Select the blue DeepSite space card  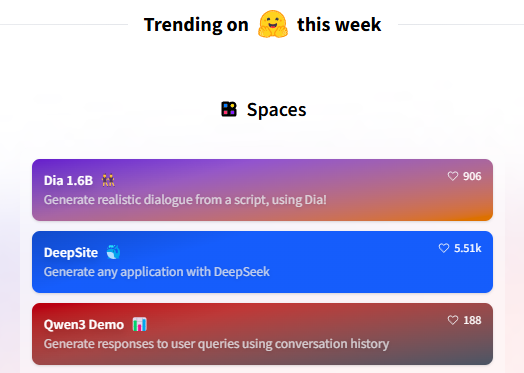262,262
